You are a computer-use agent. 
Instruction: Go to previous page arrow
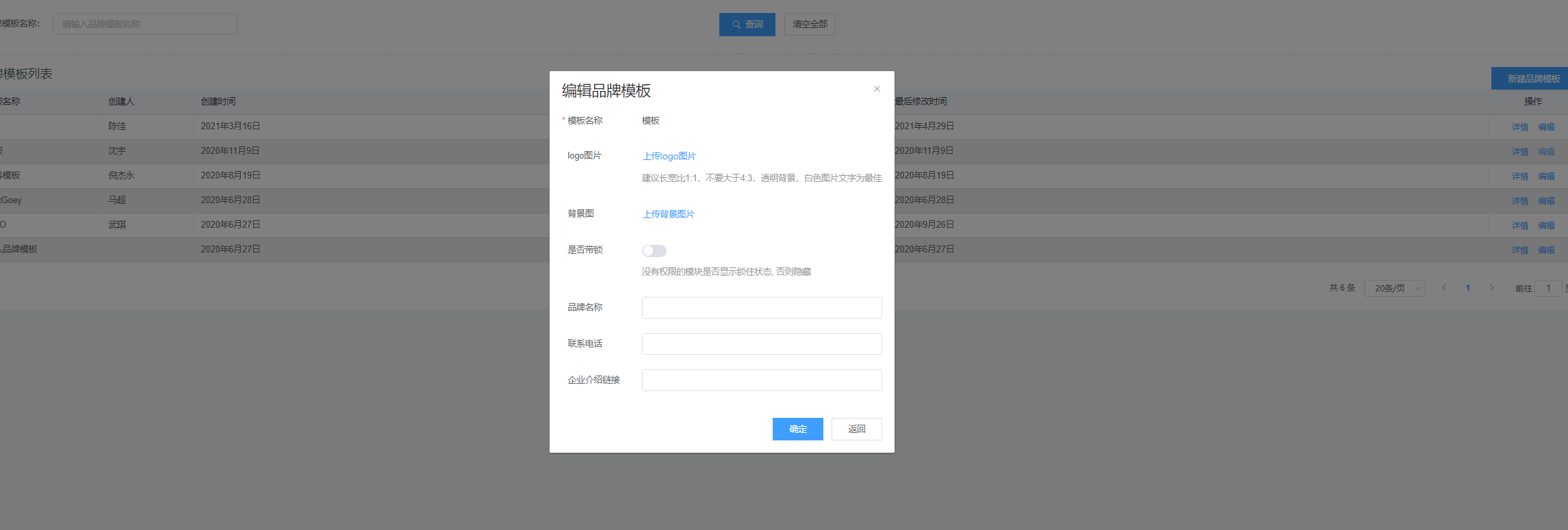[x=1443, y=288]
